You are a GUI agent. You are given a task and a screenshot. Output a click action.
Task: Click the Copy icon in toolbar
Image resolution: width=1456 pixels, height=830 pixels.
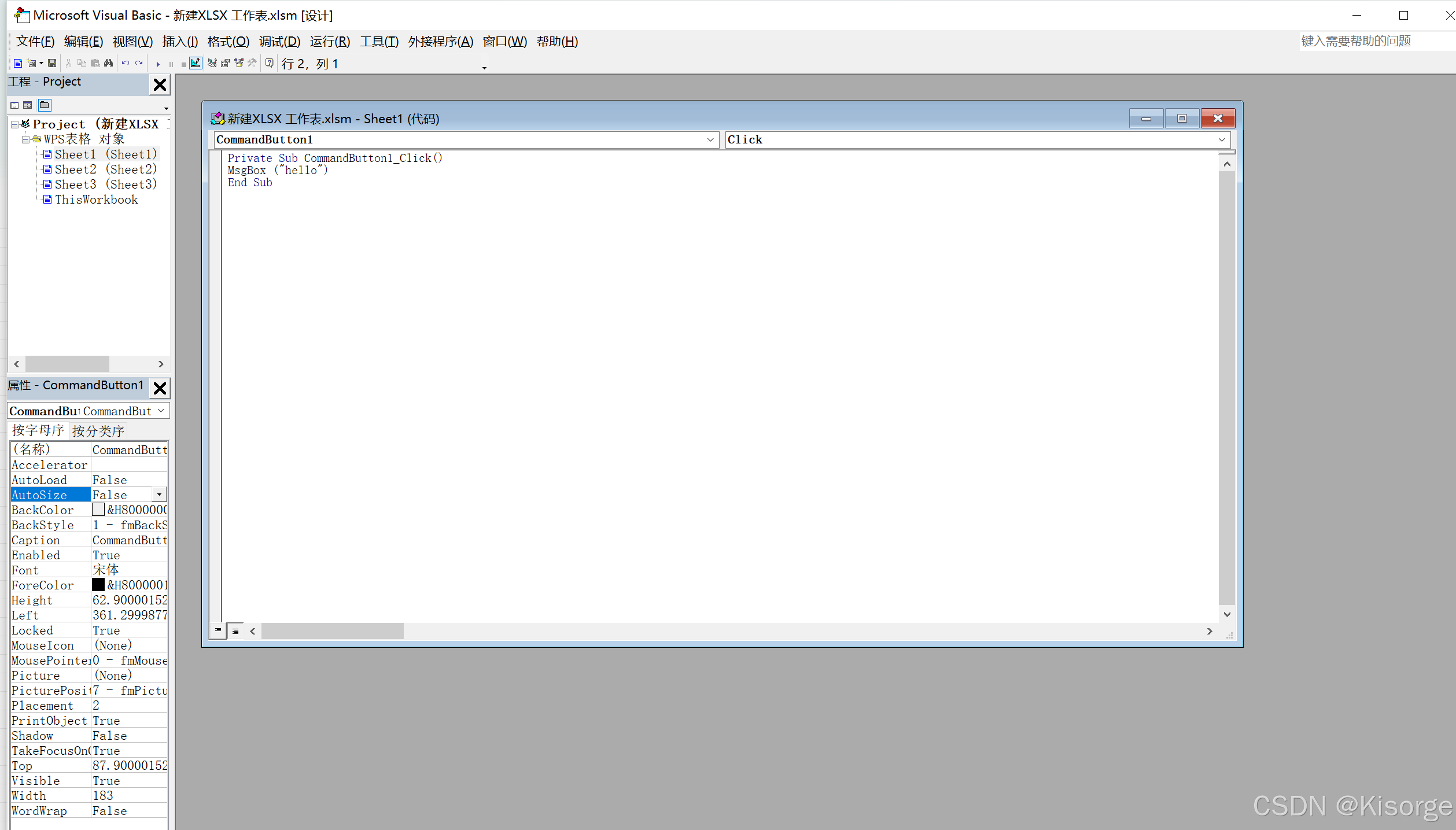[82, 64]
